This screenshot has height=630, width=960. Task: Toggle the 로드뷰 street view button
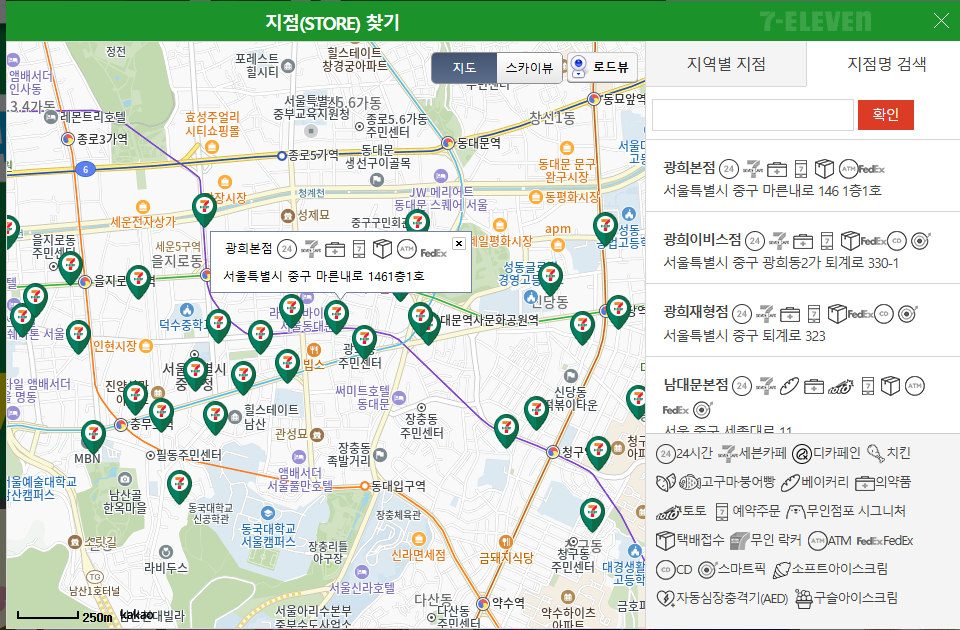[x=602, y=67]
